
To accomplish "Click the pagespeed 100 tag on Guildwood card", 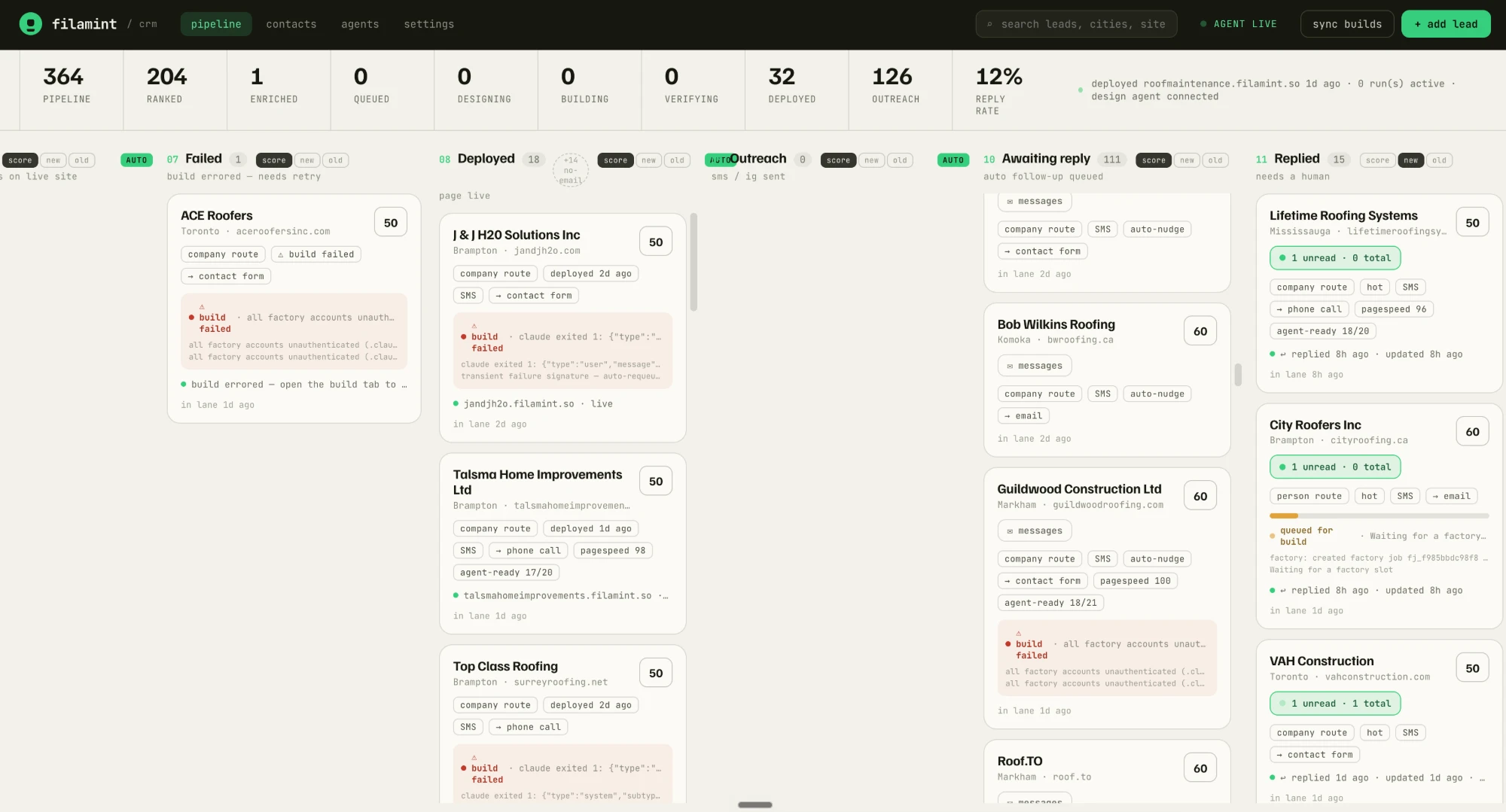I will (1136, 581).
